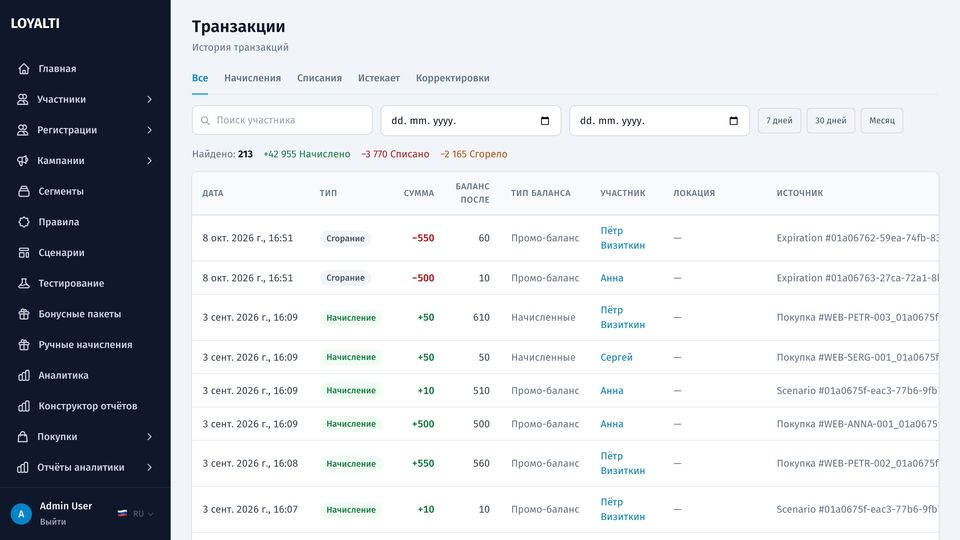
Task: Switch to the Корректировки tab
Action: pos(452,78)
